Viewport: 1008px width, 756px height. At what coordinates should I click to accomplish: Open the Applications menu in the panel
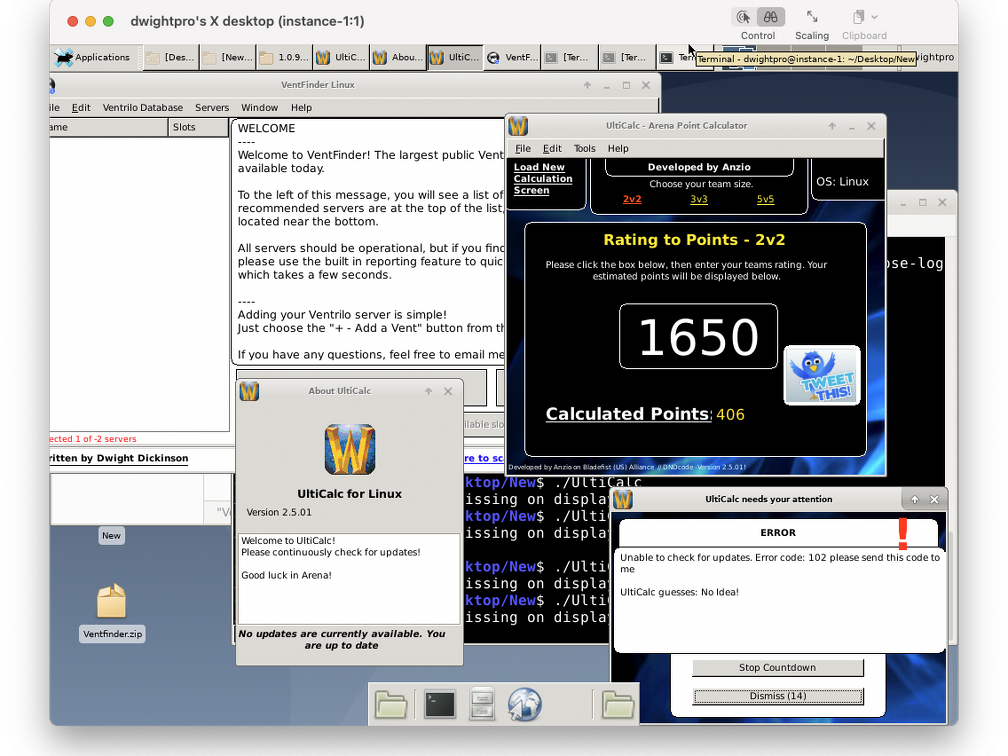(x=93, y=58)
